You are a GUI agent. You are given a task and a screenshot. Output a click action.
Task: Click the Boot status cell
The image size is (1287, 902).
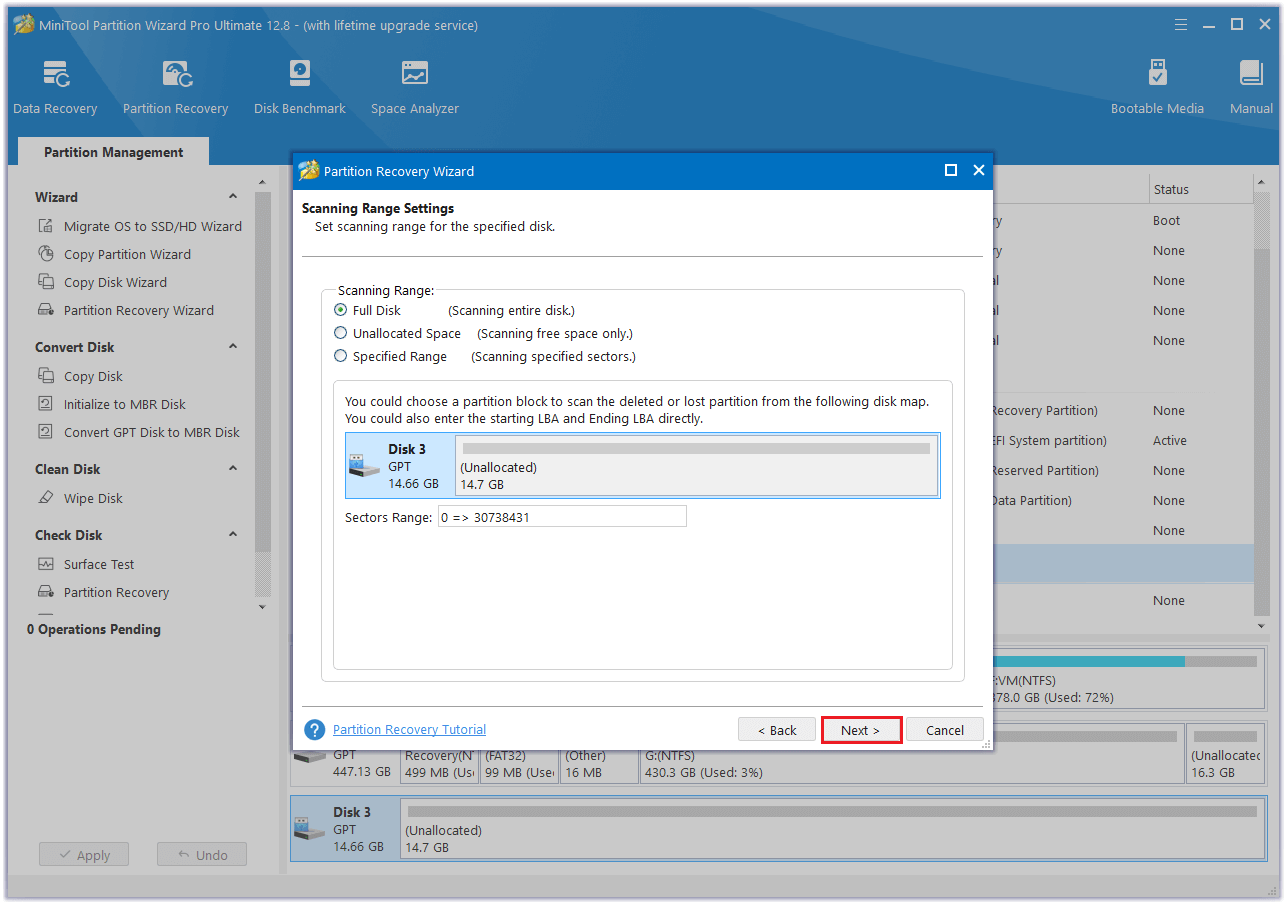click(1166, 220)
